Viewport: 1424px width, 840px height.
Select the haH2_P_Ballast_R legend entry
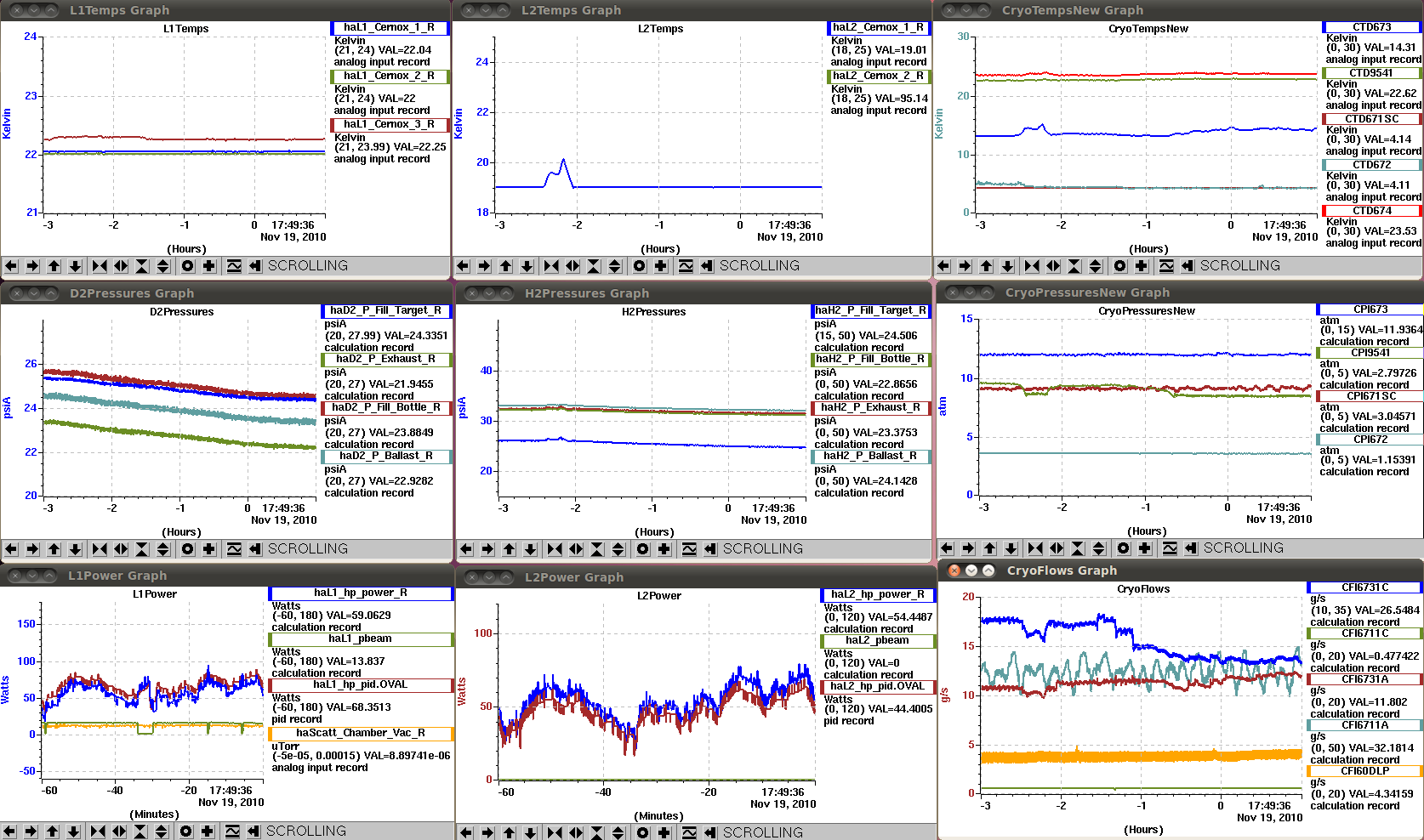coord(870,457)
